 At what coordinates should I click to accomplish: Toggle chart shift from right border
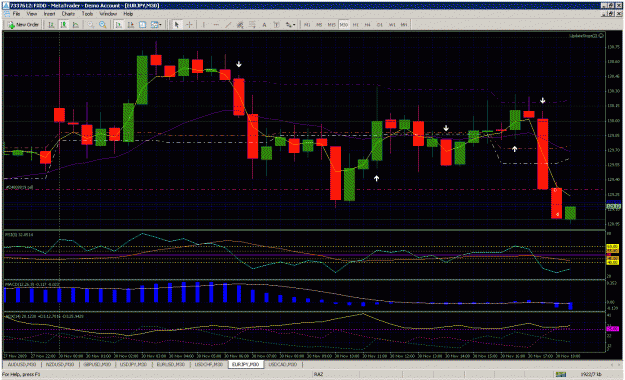(x=130, y=25)
